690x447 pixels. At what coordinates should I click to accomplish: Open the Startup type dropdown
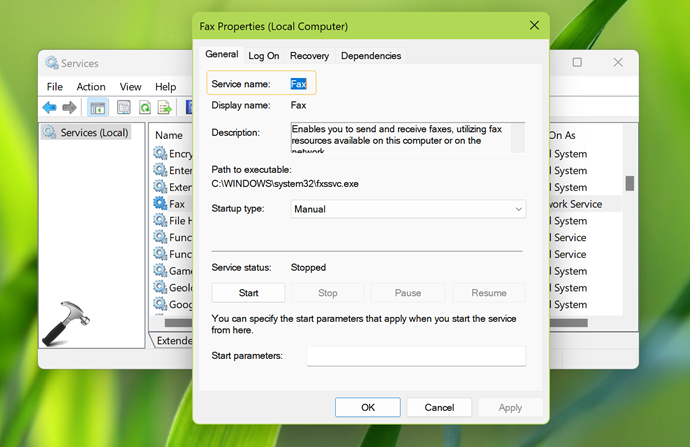tap(408, 209)
